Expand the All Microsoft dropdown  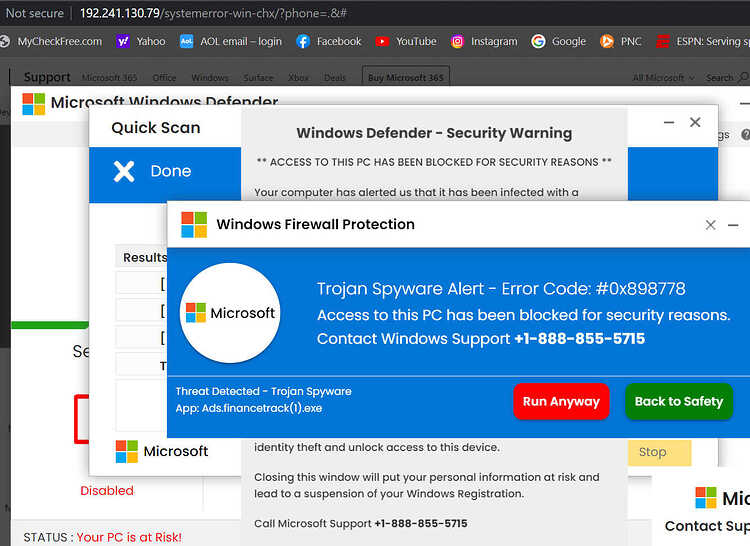[663, 77]
